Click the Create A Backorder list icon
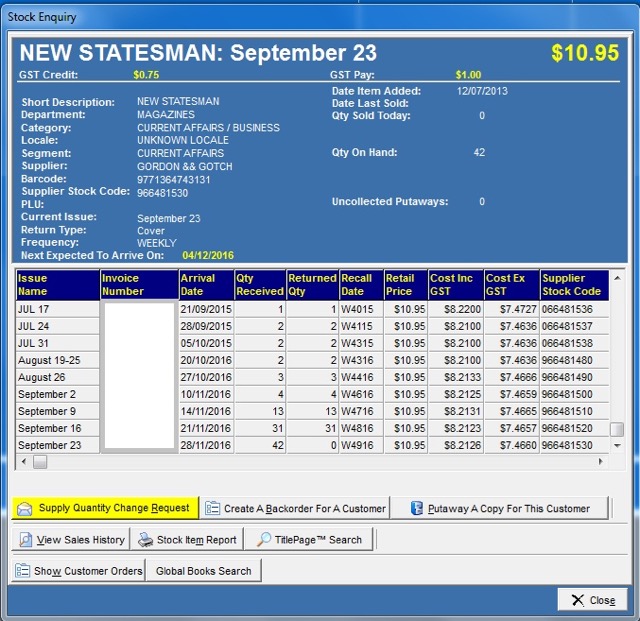 (212, 508)
